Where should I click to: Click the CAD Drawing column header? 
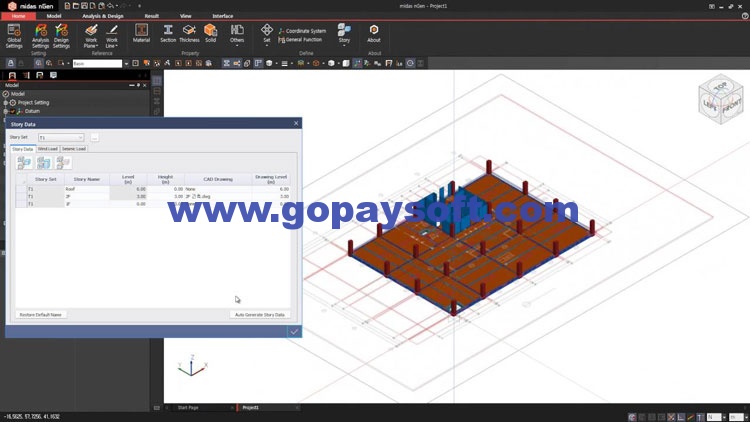tap(218, 179)
